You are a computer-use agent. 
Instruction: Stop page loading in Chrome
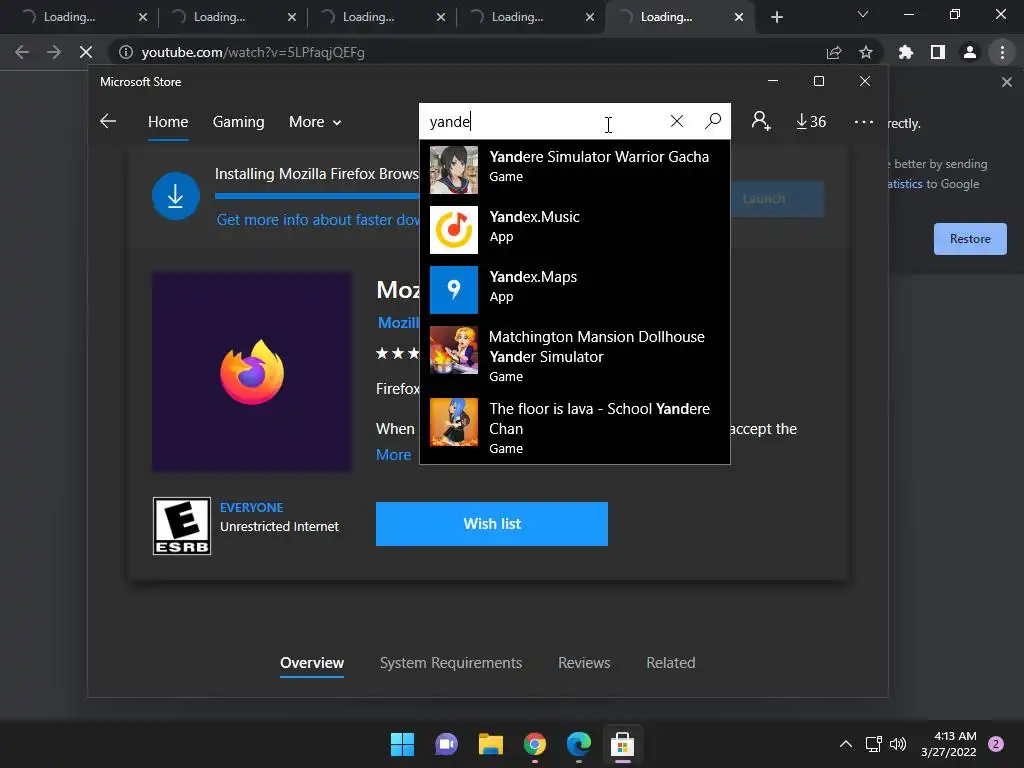(x=86, y=52)
